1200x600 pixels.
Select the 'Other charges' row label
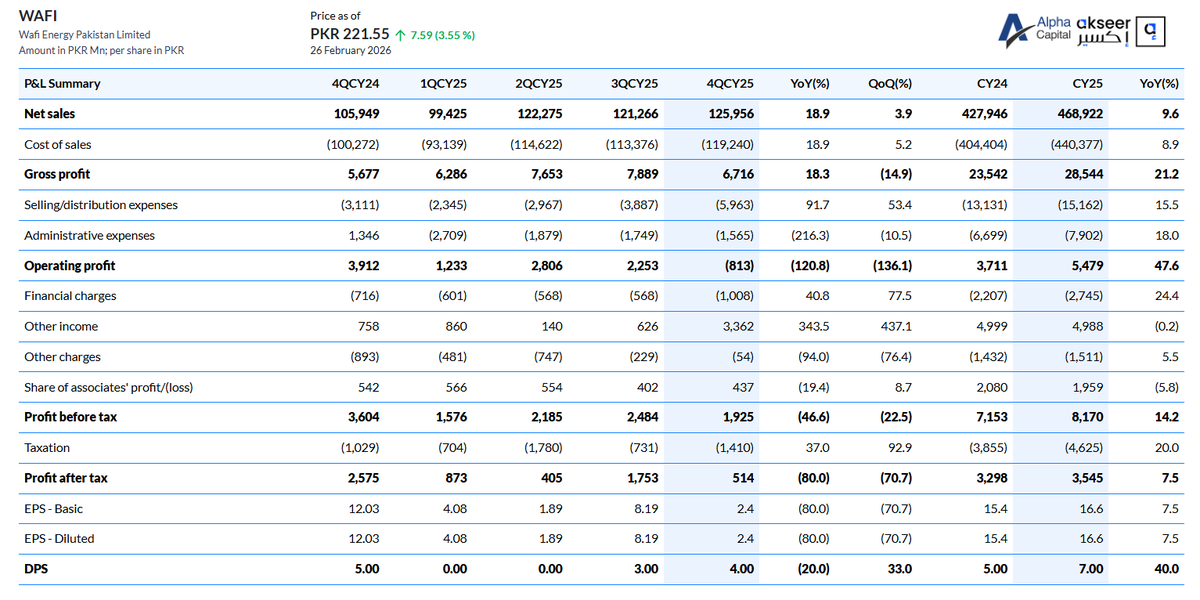[x=62, y=357]
